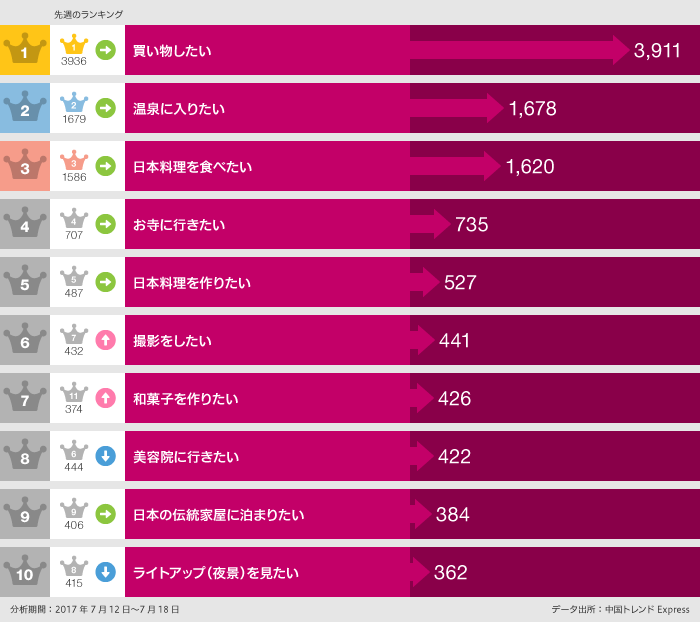Click the pink up arrow beside 撮影をしたい

pos(105,340)
